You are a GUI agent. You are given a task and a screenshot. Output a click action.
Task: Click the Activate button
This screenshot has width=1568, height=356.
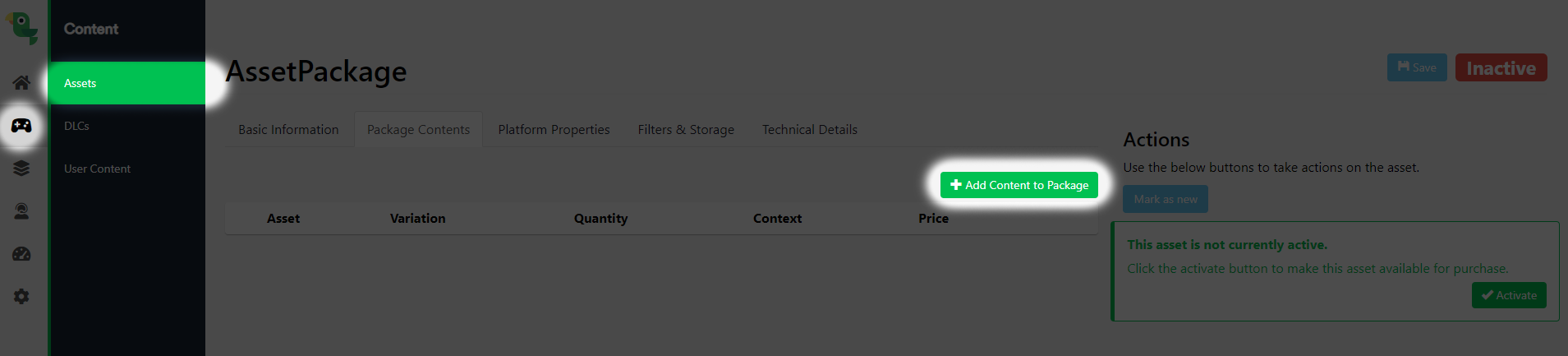pyautogui.click(x=1509, y=295)
